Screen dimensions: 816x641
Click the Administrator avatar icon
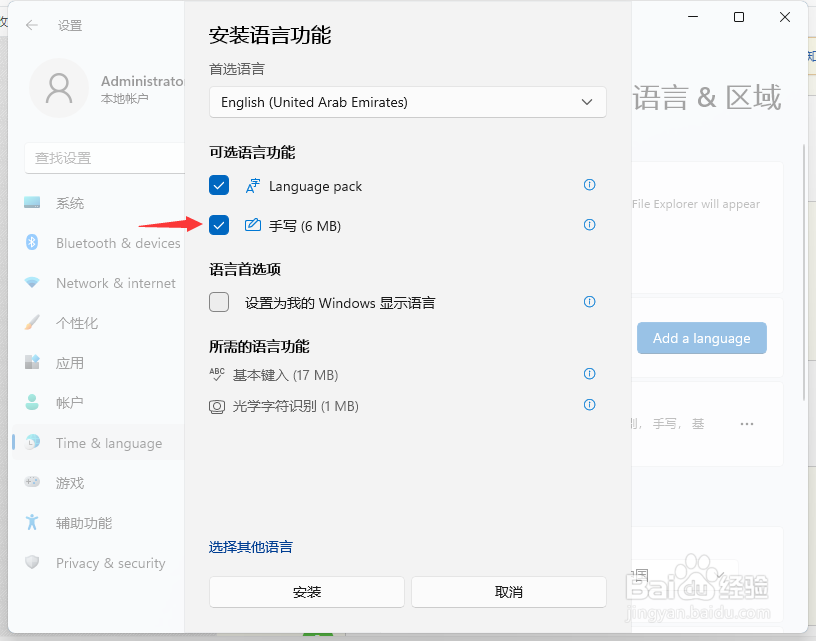tap(59, 88)
